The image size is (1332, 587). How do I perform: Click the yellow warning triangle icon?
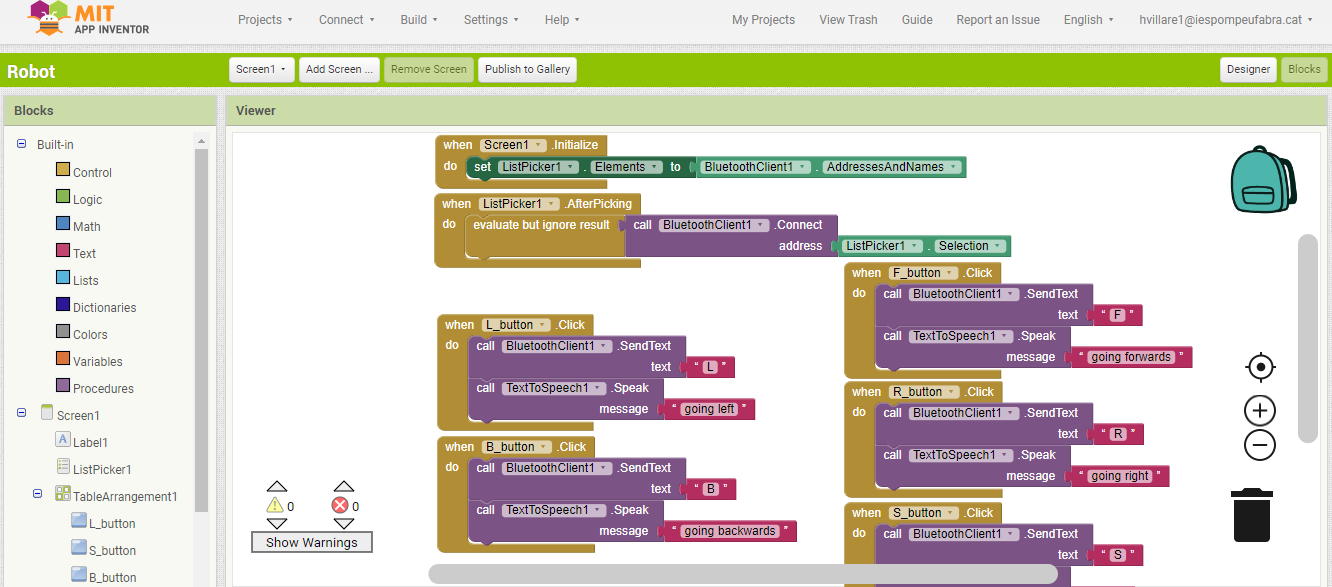tap(277, 506)
